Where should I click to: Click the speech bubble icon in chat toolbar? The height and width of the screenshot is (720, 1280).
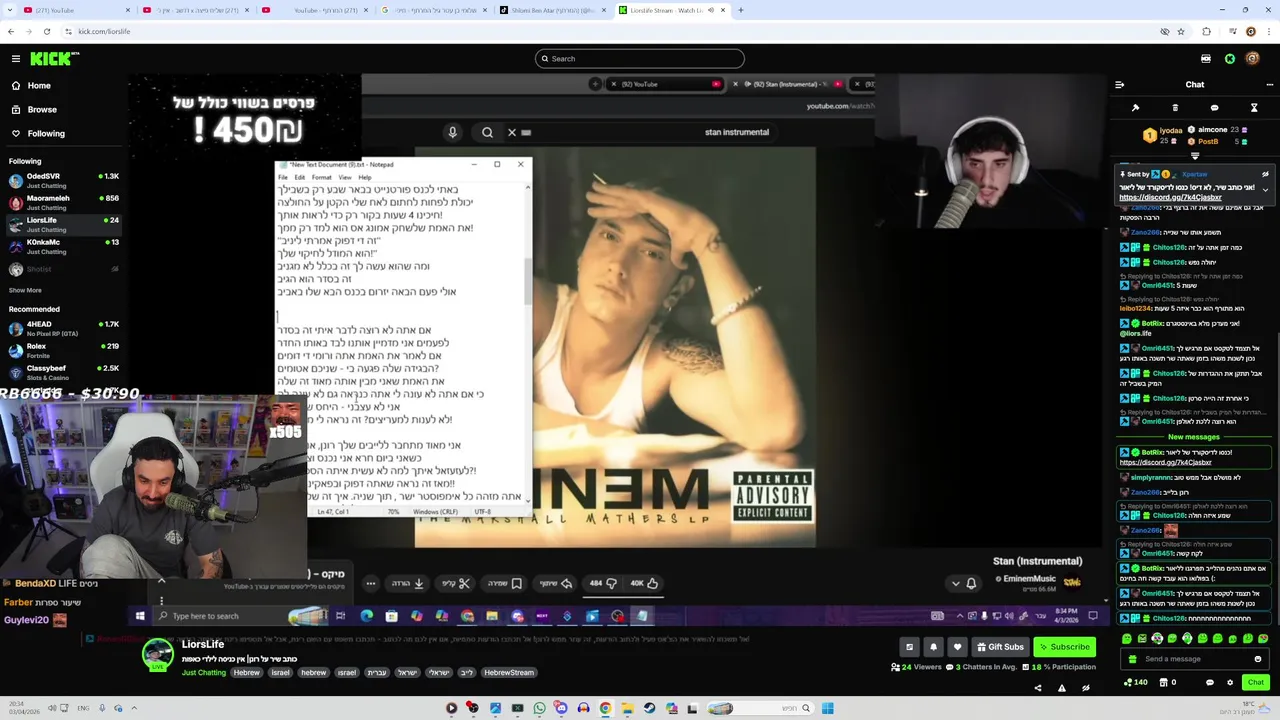(x=1214, y=108)
